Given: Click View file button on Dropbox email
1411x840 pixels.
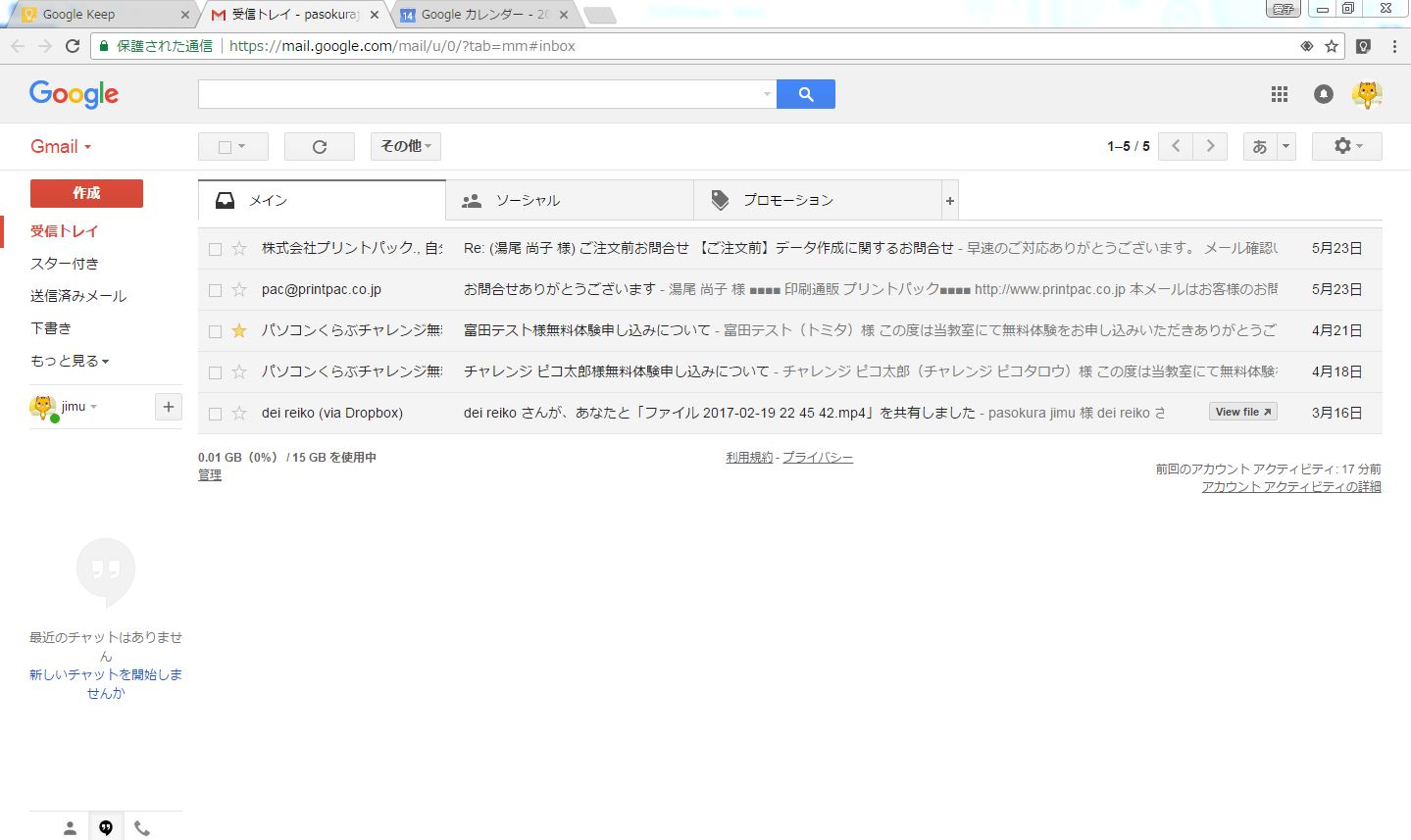Looking at the screenshot, I should pos(1243,413).
